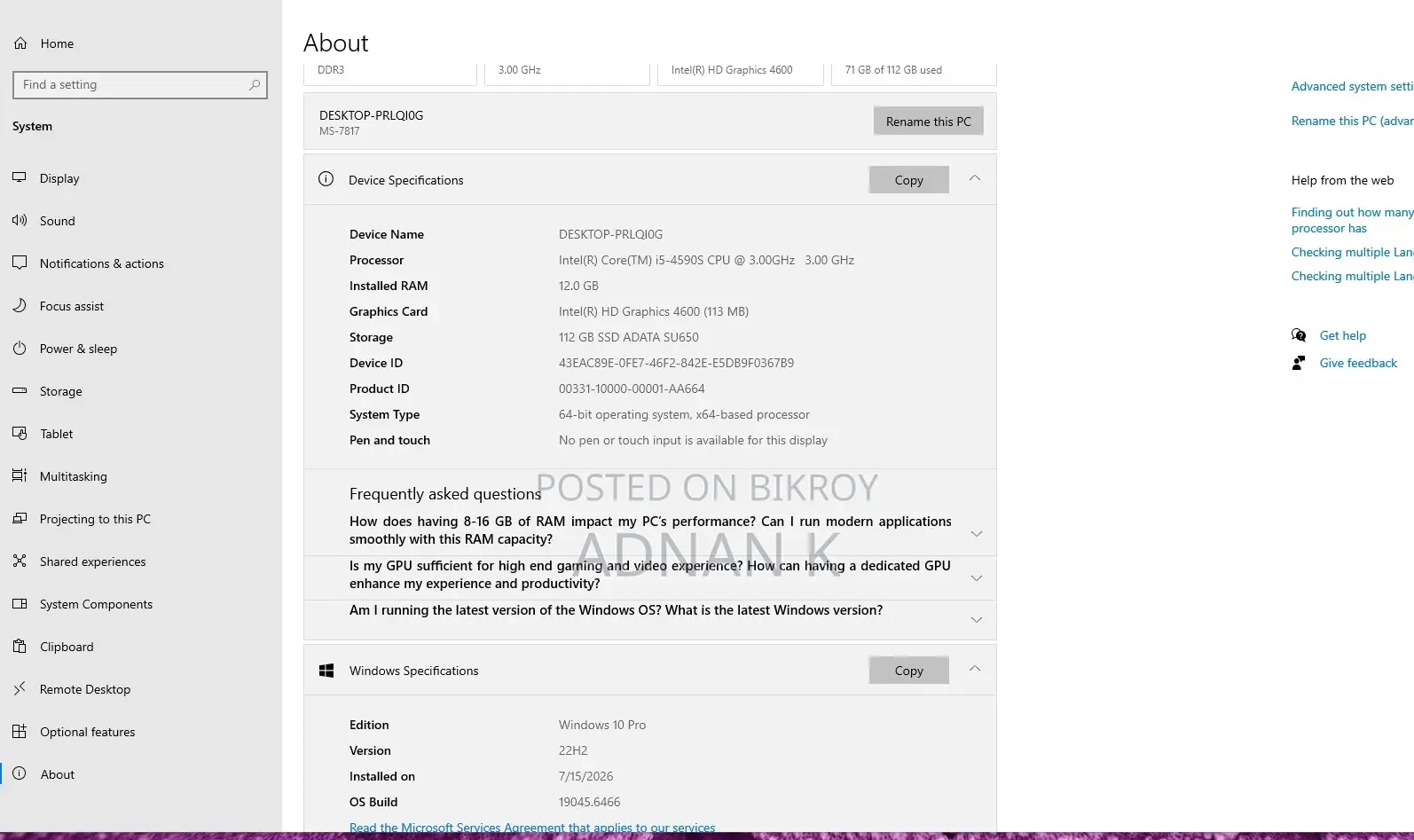Open Advanced system settings link
Image resolution: width=1414 pixels, height=840 pixels.
coord(1352,86)
